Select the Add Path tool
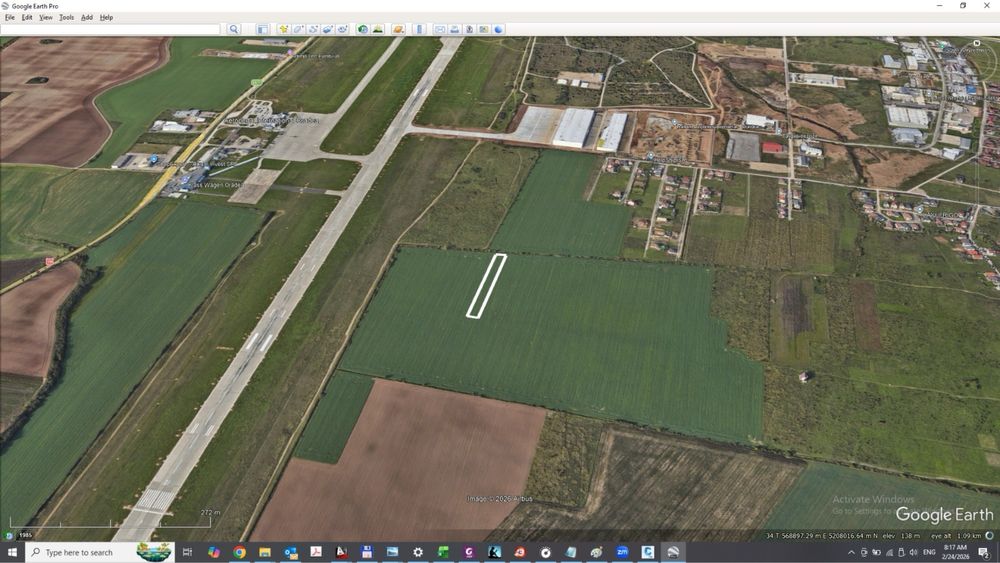The width and height of the screenshot is (1000, 563). pyautogui.click(x=312, y=29)
